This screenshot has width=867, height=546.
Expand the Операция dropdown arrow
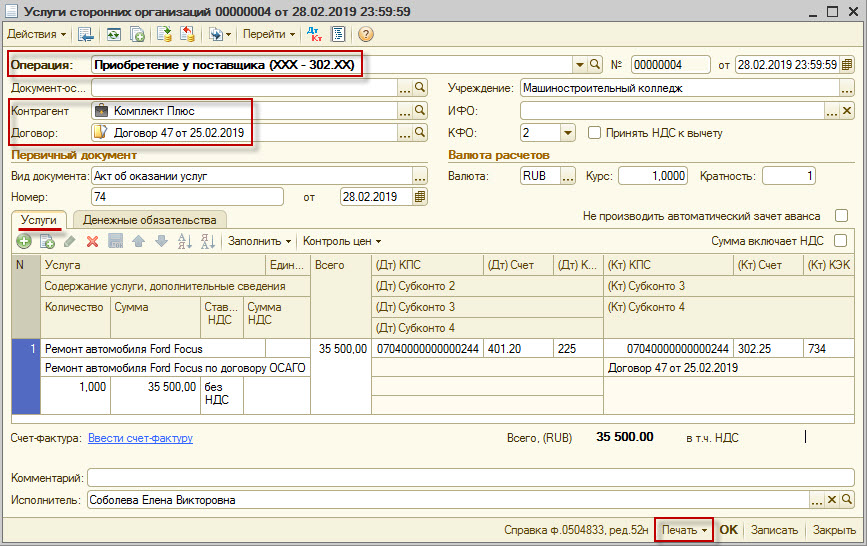579,64
